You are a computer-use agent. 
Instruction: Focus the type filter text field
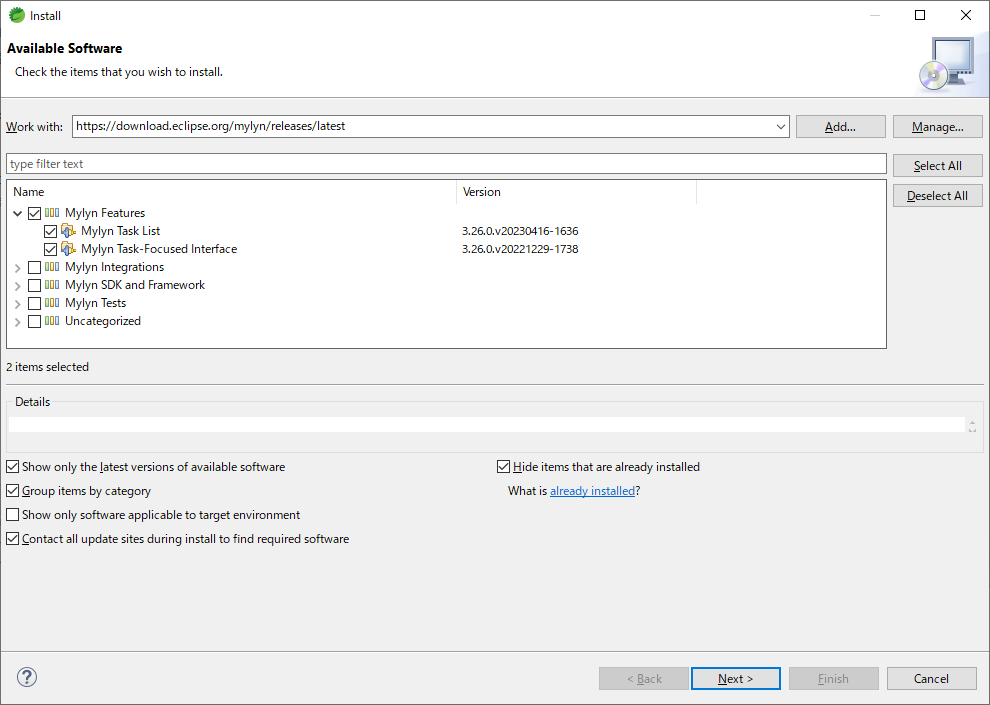pos(446,164)
